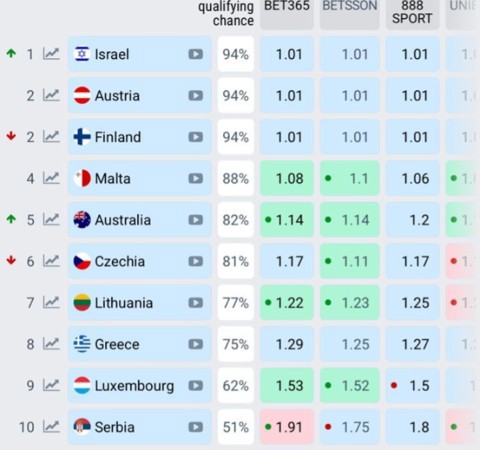Show Lithuania's odds chart icon
This screenshot has height=450, width=480.
tap(51, 302)
